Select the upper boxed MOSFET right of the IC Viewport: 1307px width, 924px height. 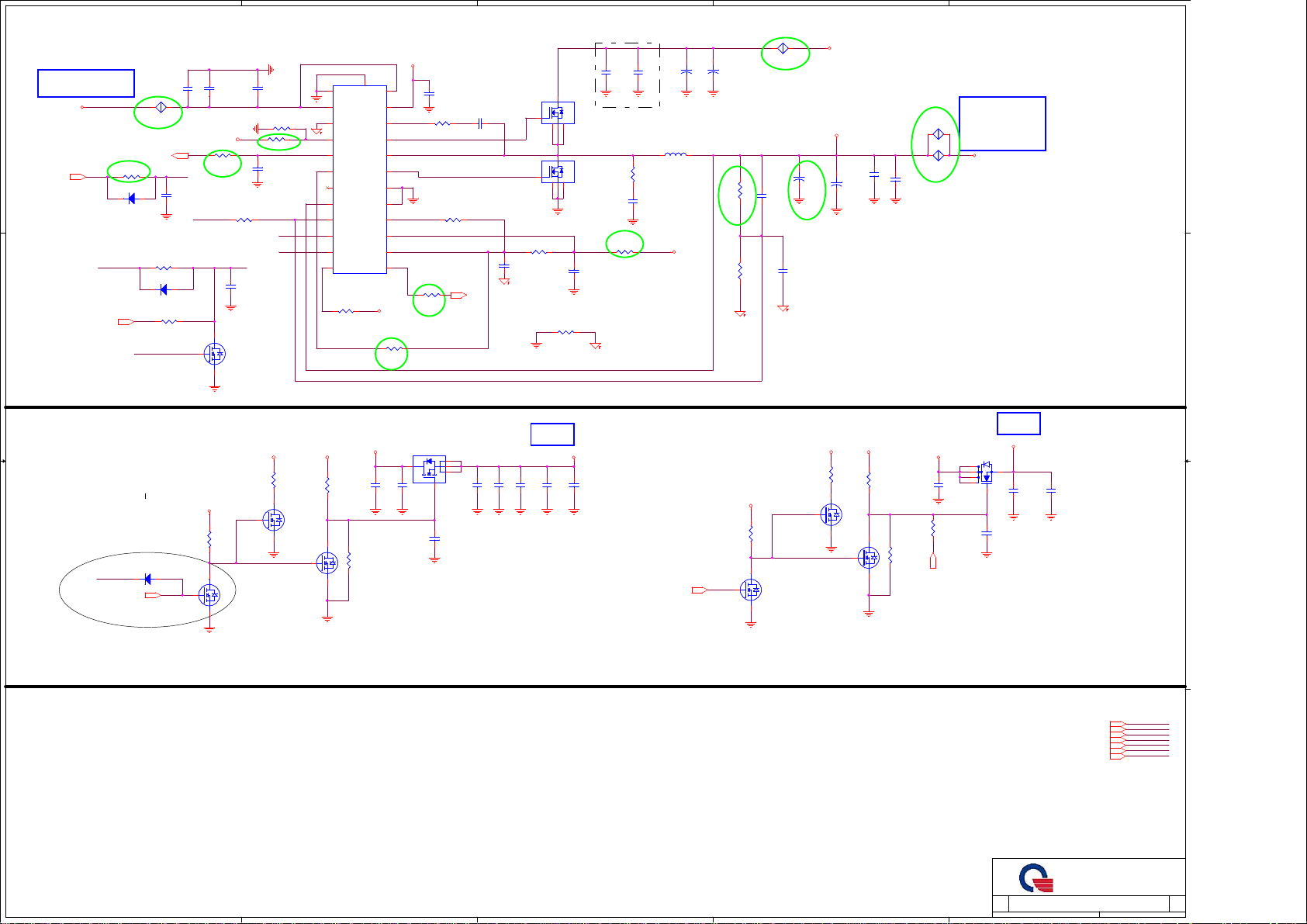[x=558, y=112]
